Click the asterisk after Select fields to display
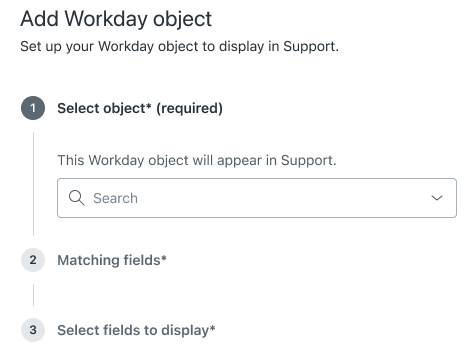Viewport: 476px width, 362px height. point(212,328)
